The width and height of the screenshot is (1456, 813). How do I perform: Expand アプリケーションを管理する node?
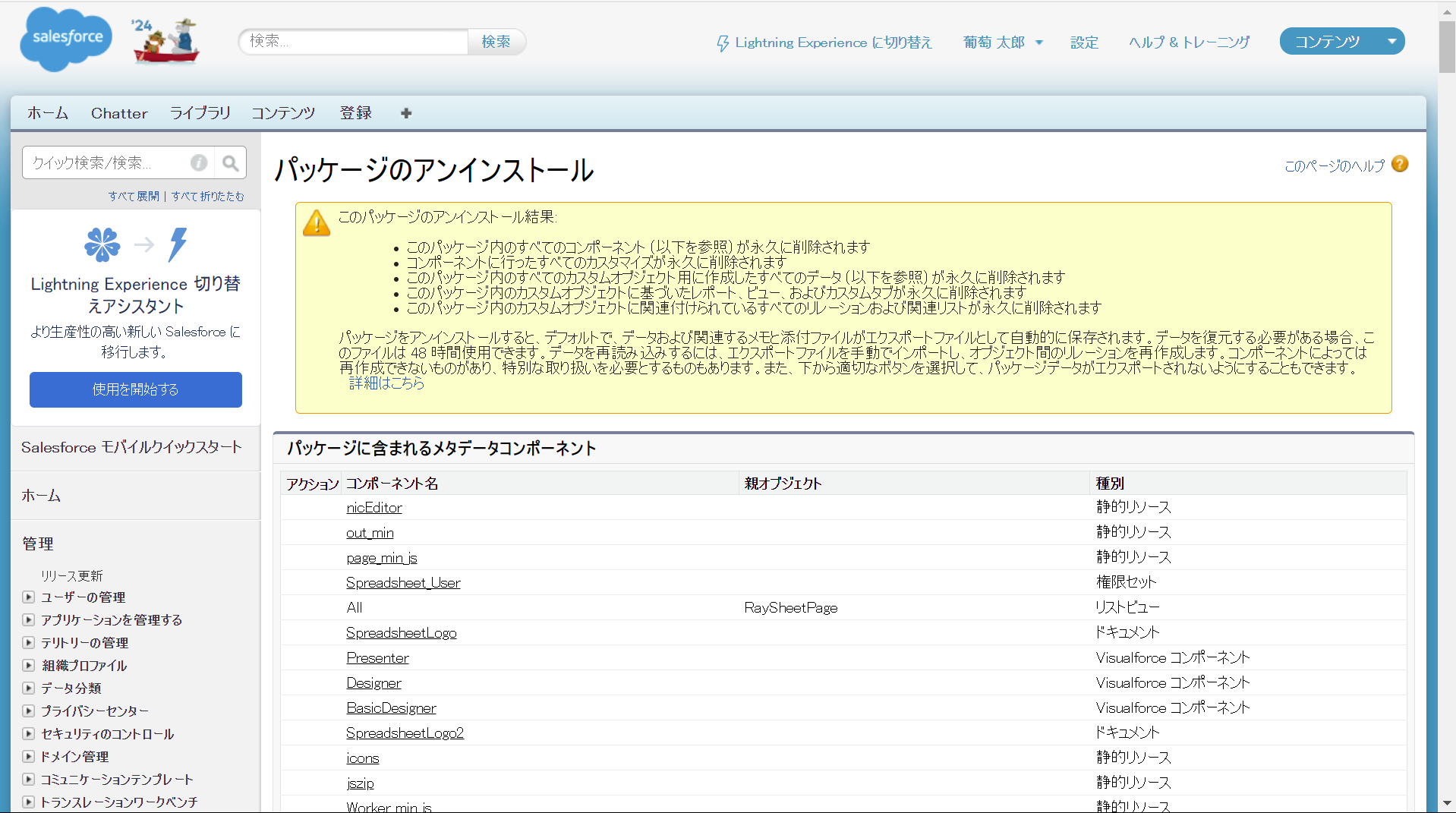[x=29, y=620]
